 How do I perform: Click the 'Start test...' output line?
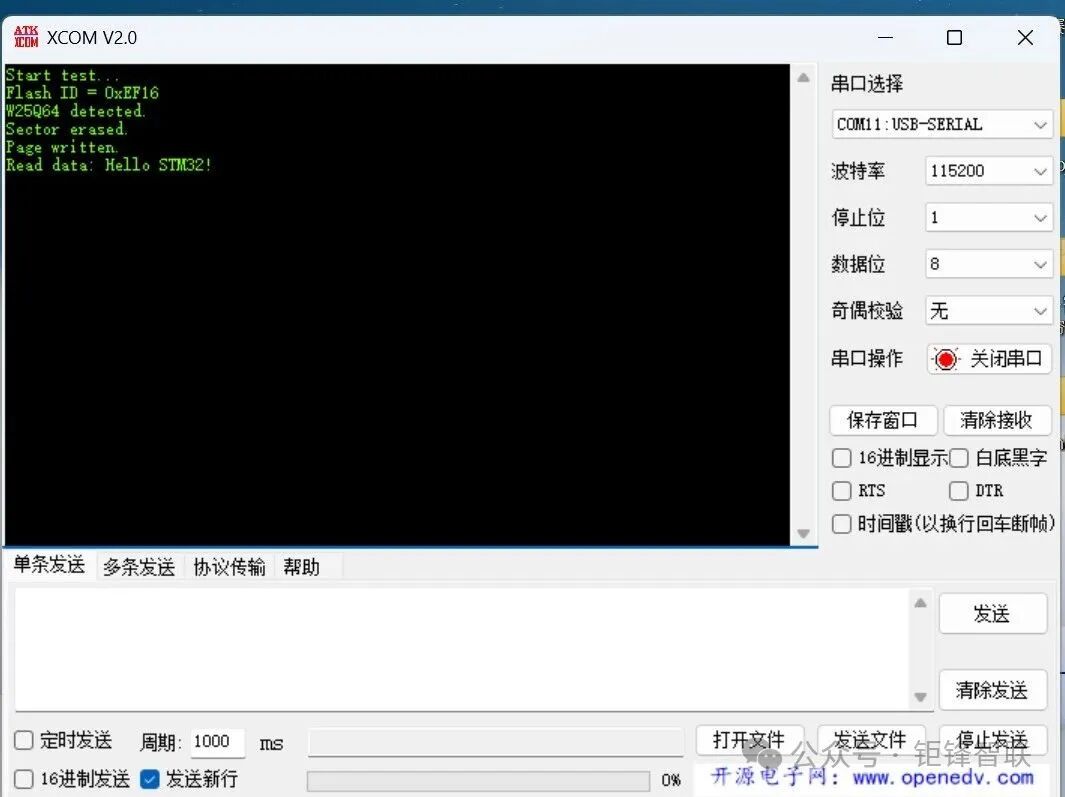[x=62, y=75]
